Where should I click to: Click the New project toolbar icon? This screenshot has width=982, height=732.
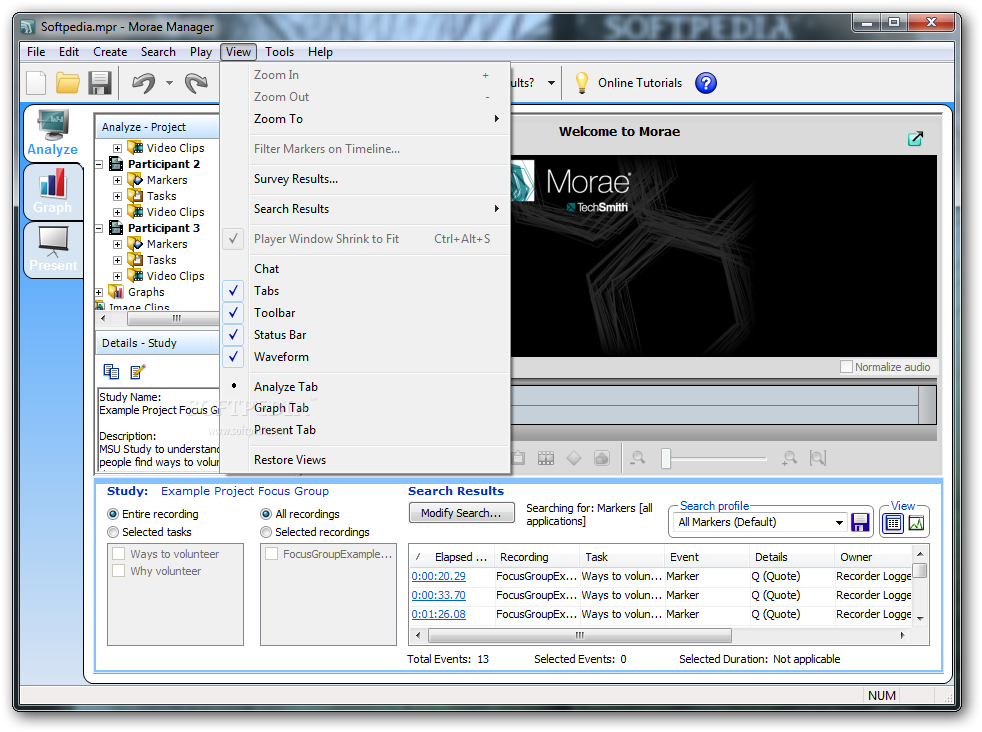pyautogui.click(x=36, y=83)
